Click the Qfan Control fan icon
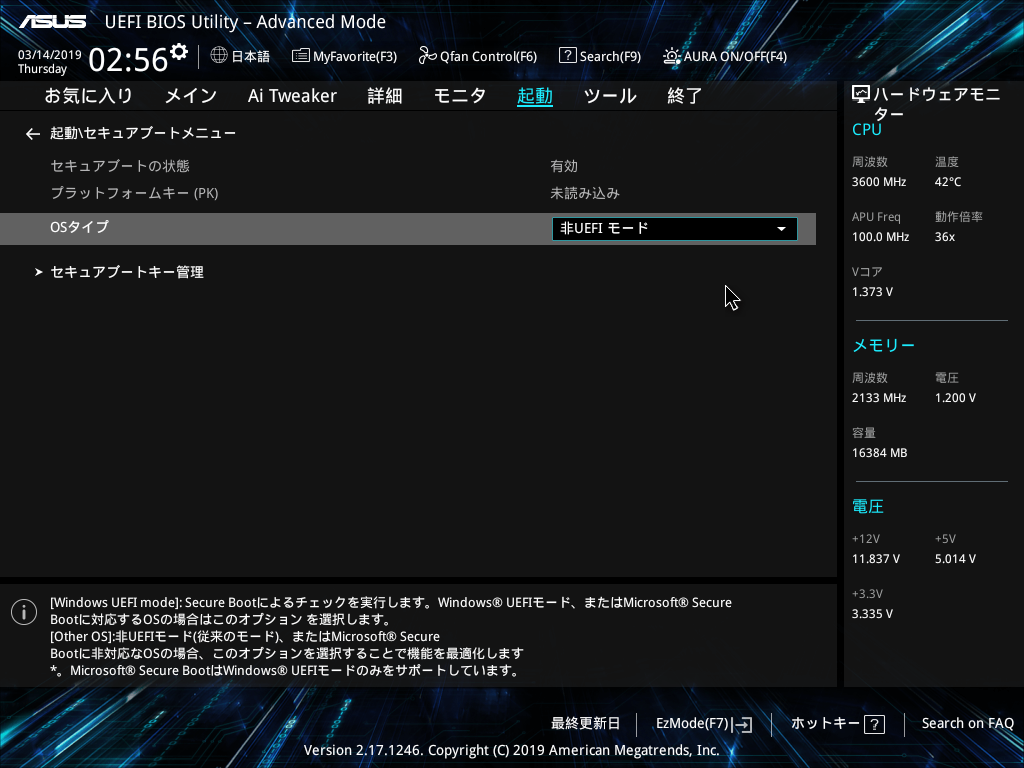The image size is (1024, 768). (x=427, y=56)
